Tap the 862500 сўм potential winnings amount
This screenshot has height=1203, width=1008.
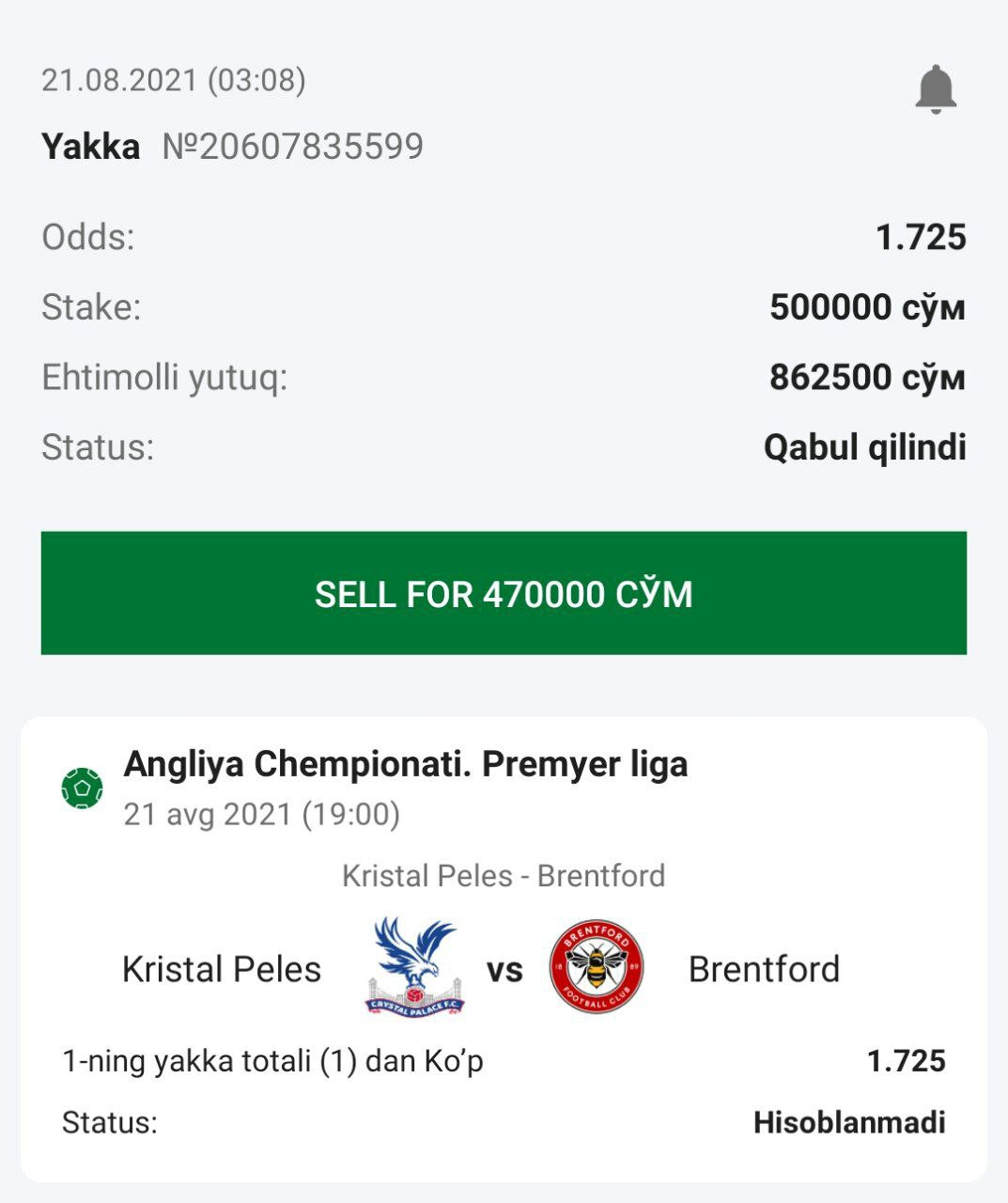(x=866, y=377)
